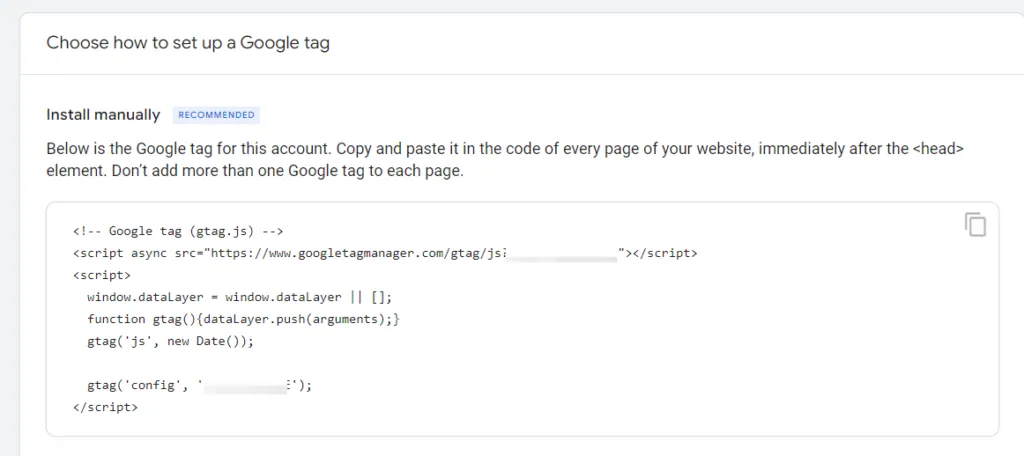This screenshot has width=1024, height=456.
Task: Click the "gtag('config', ..." line
Action: pyautogui.click(x=200, y=385)
